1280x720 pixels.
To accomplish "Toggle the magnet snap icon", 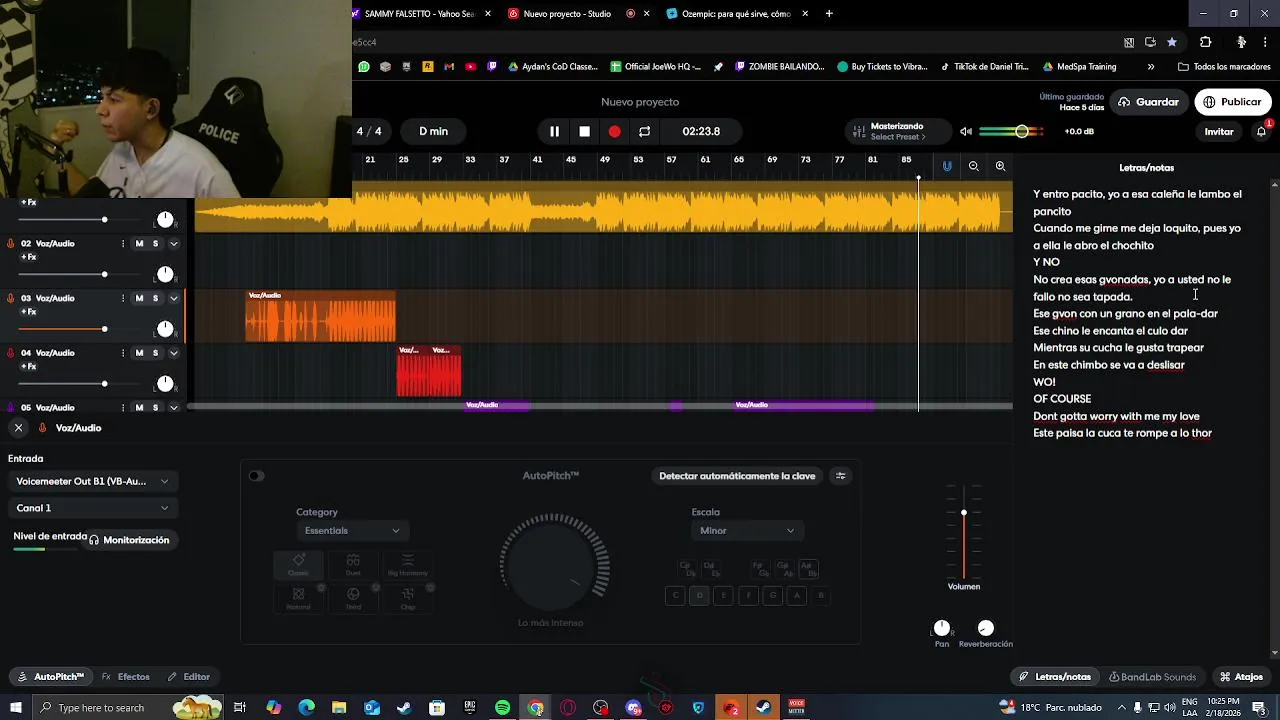I will [947, 166].
